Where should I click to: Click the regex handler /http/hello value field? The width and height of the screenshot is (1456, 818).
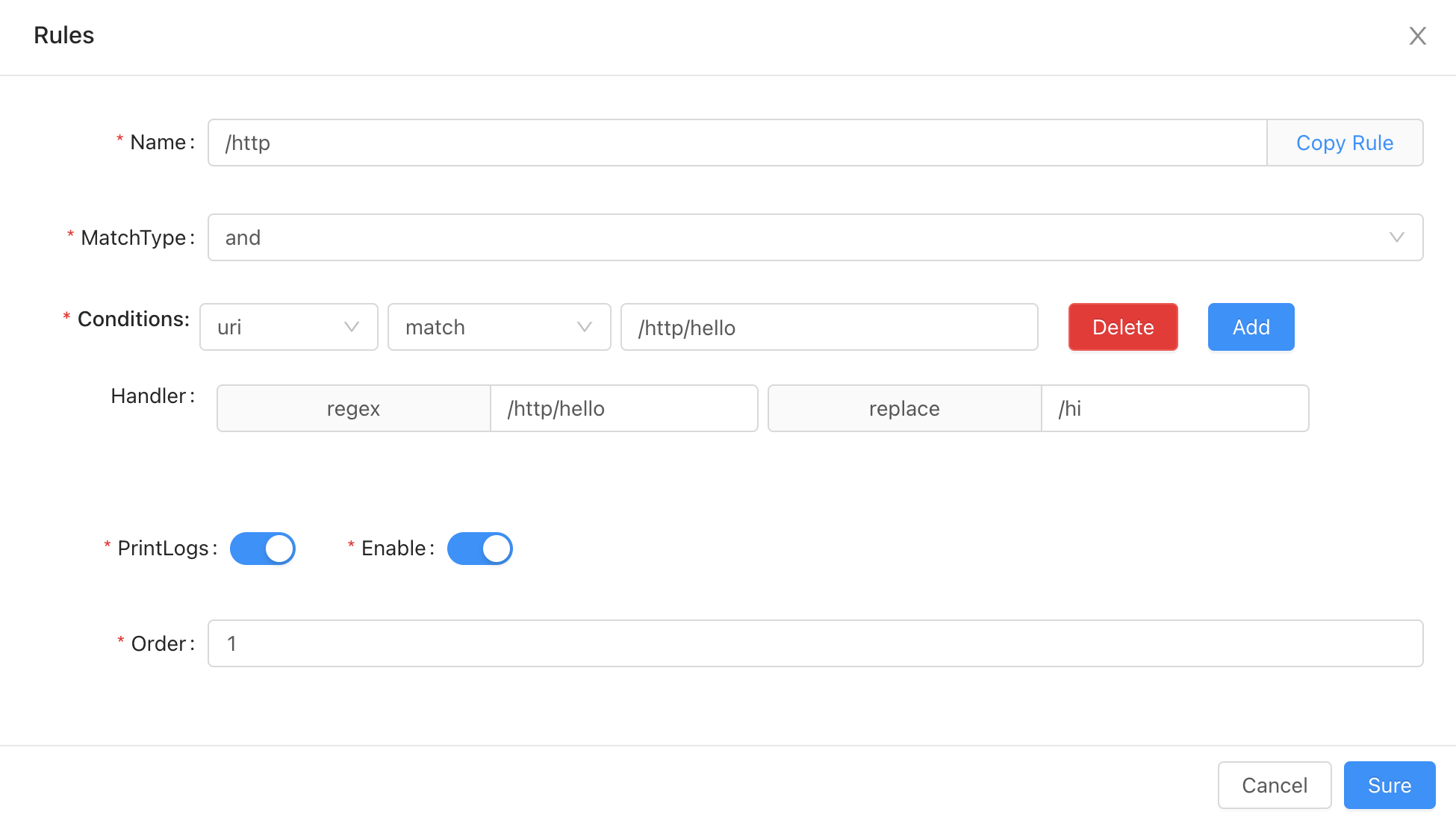coord(624,408)
